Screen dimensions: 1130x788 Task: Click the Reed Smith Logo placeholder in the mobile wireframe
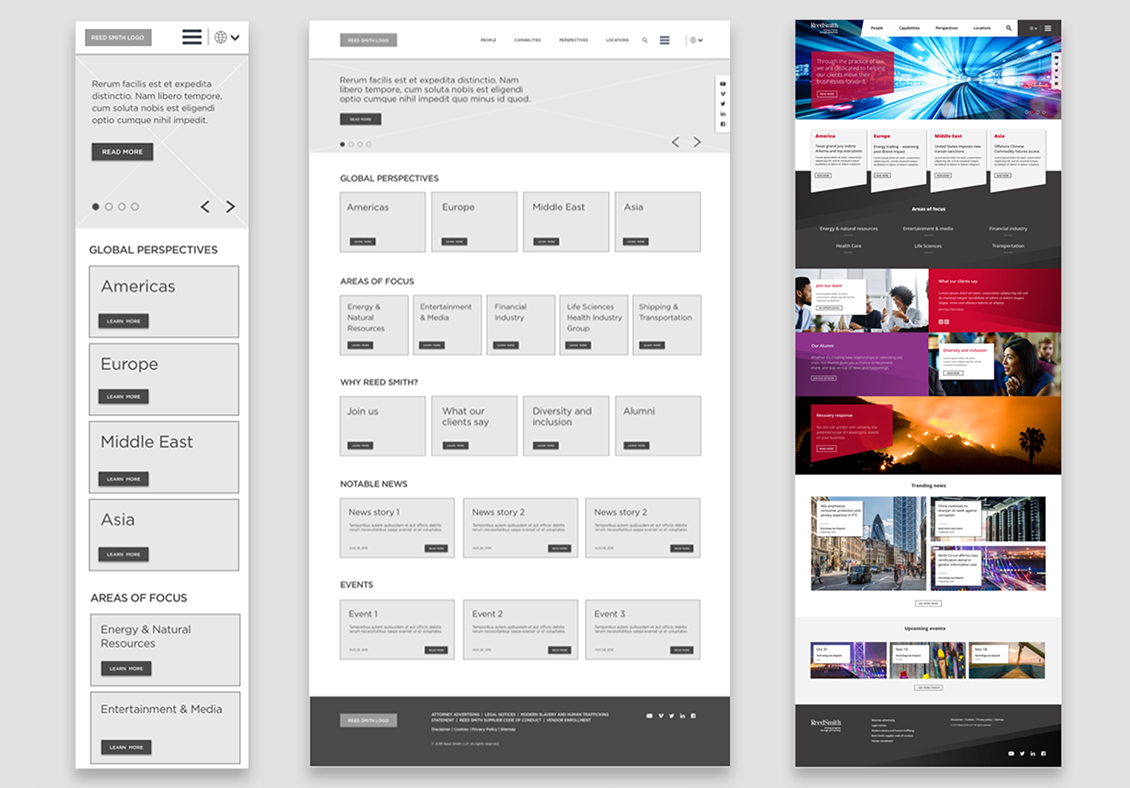[118, 38]
